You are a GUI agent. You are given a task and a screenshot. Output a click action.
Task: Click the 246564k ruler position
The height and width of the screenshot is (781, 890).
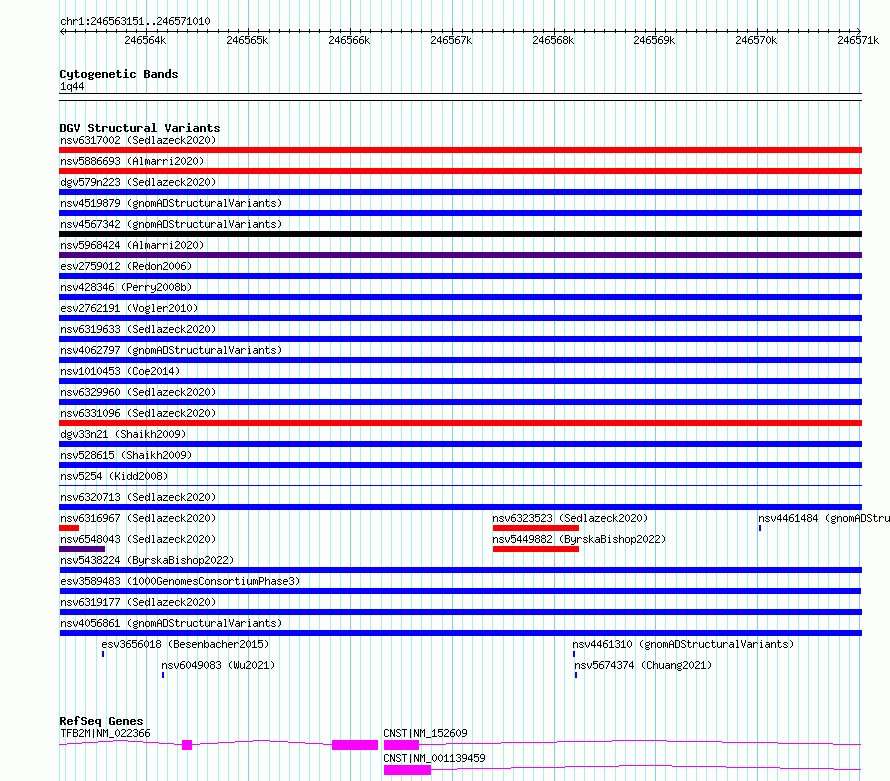coord(145,40)
